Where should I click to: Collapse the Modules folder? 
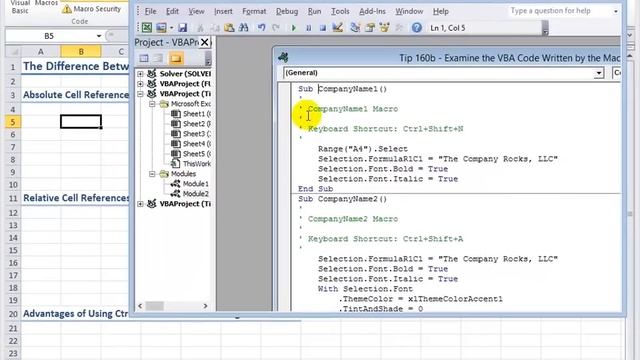(x=152, y=174)
